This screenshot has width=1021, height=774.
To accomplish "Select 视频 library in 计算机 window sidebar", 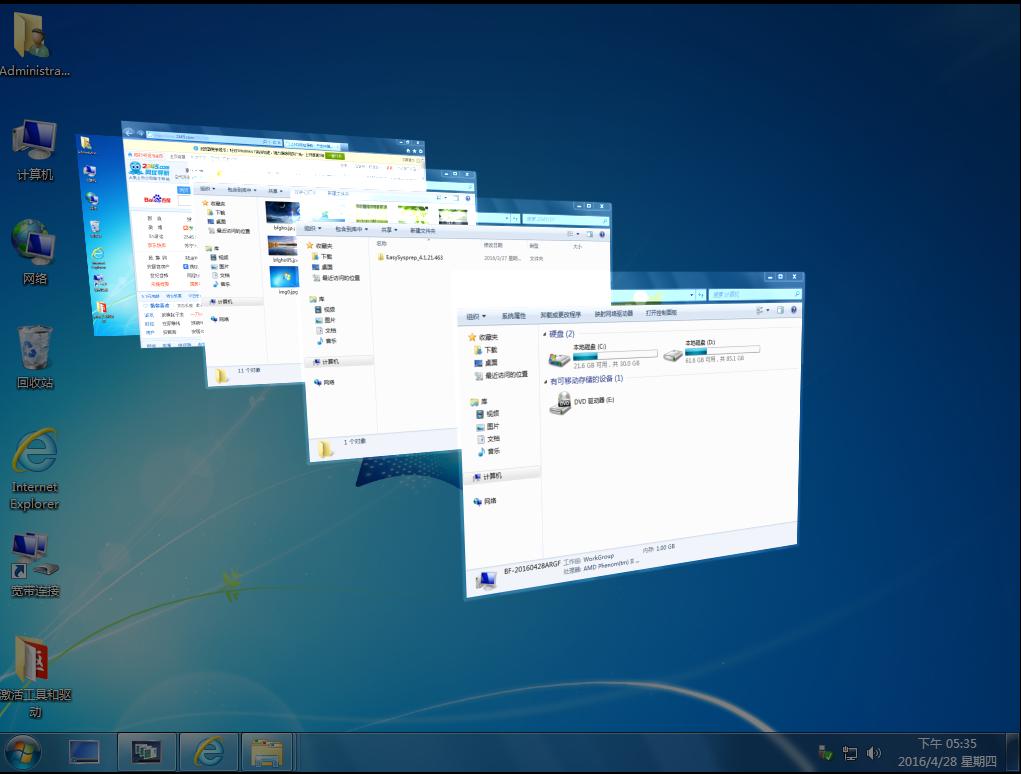I will tap(488, 413).
